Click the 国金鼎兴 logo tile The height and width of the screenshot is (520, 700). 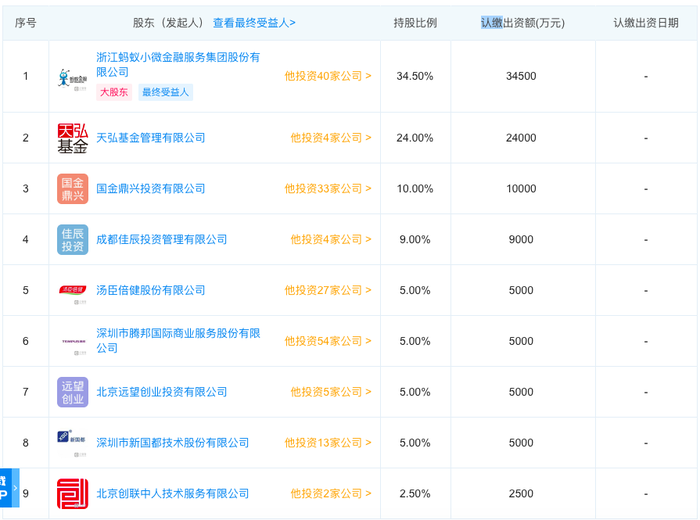[x=72, y=189]
